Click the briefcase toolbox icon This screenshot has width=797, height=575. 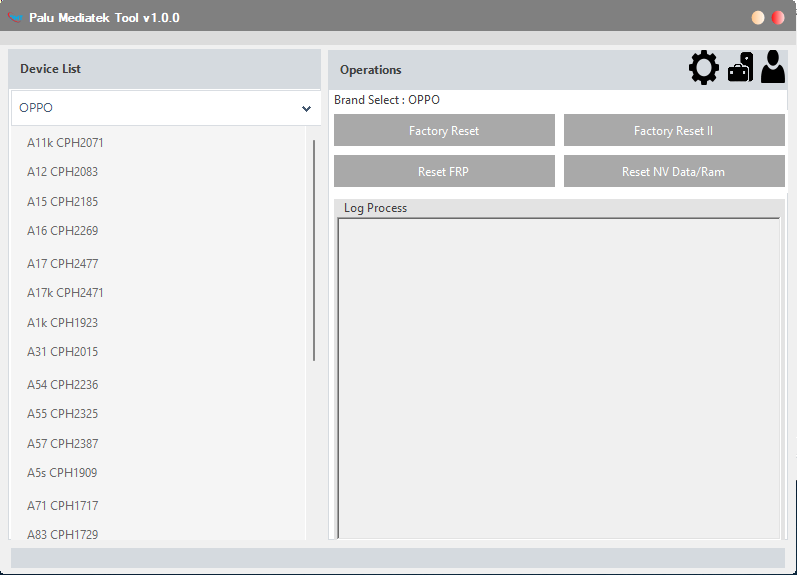740,68
